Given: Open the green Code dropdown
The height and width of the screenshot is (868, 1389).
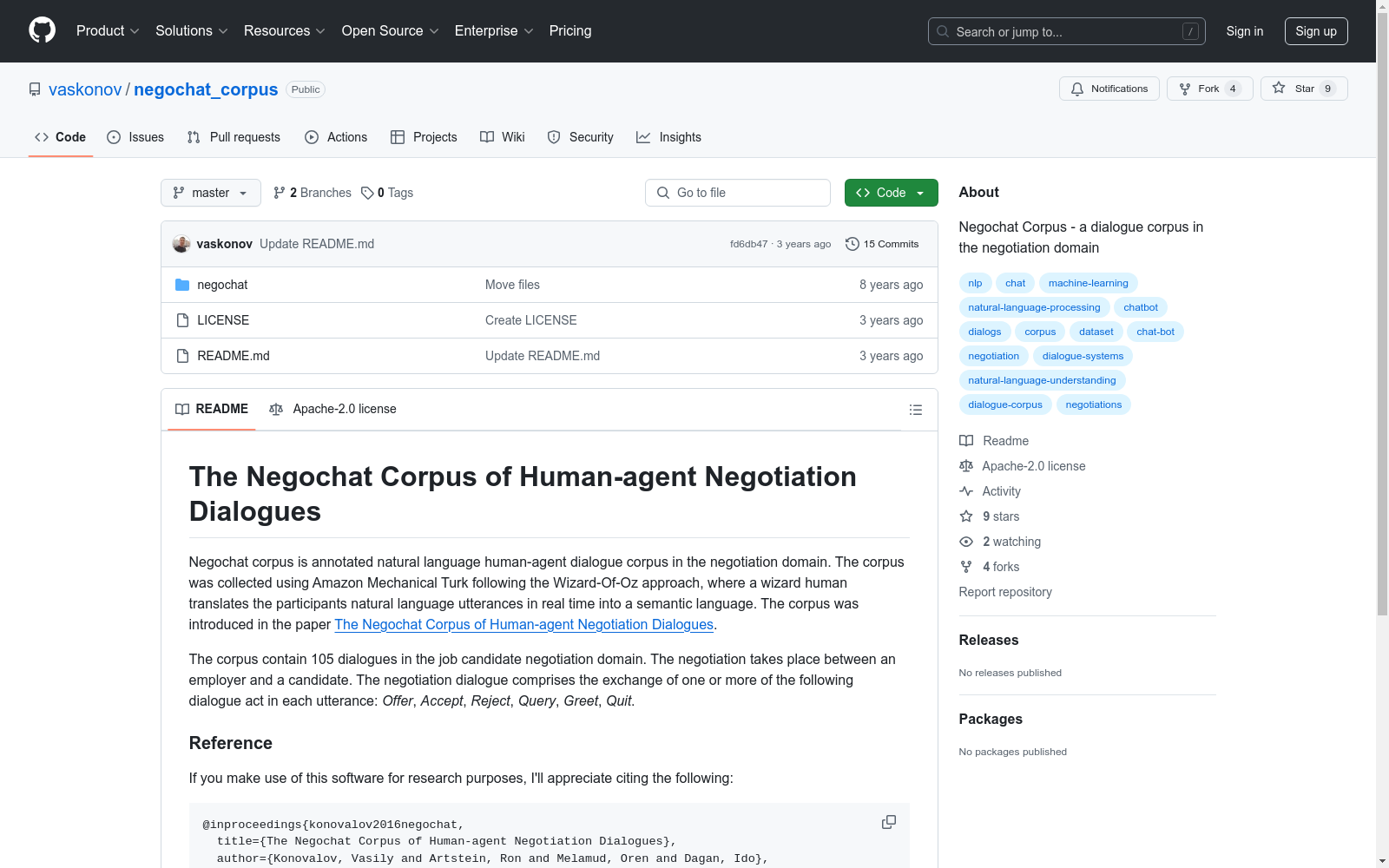Looking at the screenshot, I should pyautogui.click(x=891, y=193).
